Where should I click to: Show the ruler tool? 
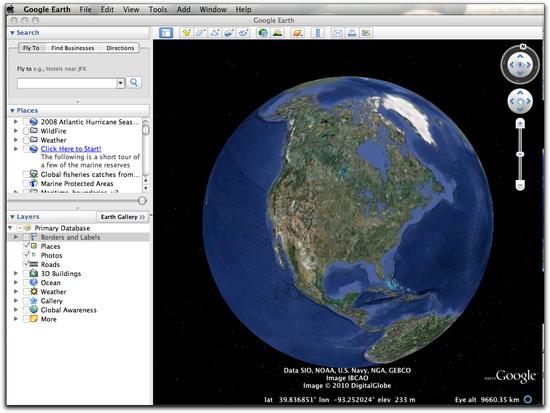point(318,33)
